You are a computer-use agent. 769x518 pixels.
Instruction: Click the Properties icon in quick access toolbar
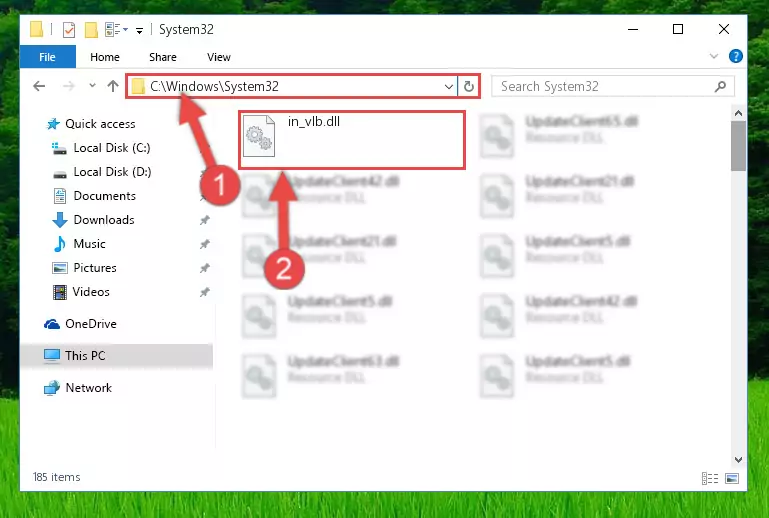[x=69, y=30]
